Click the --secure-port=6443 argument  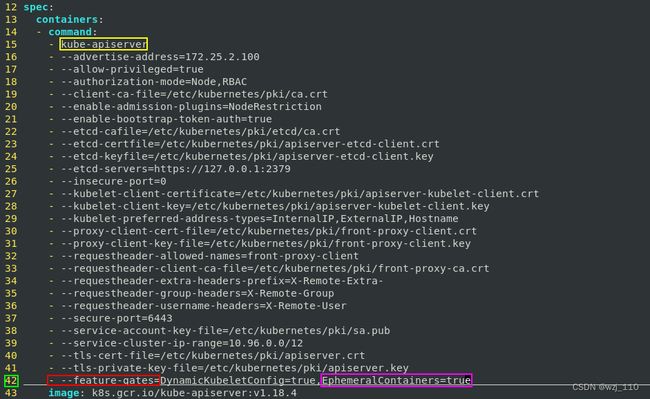[x=116, y=318]
